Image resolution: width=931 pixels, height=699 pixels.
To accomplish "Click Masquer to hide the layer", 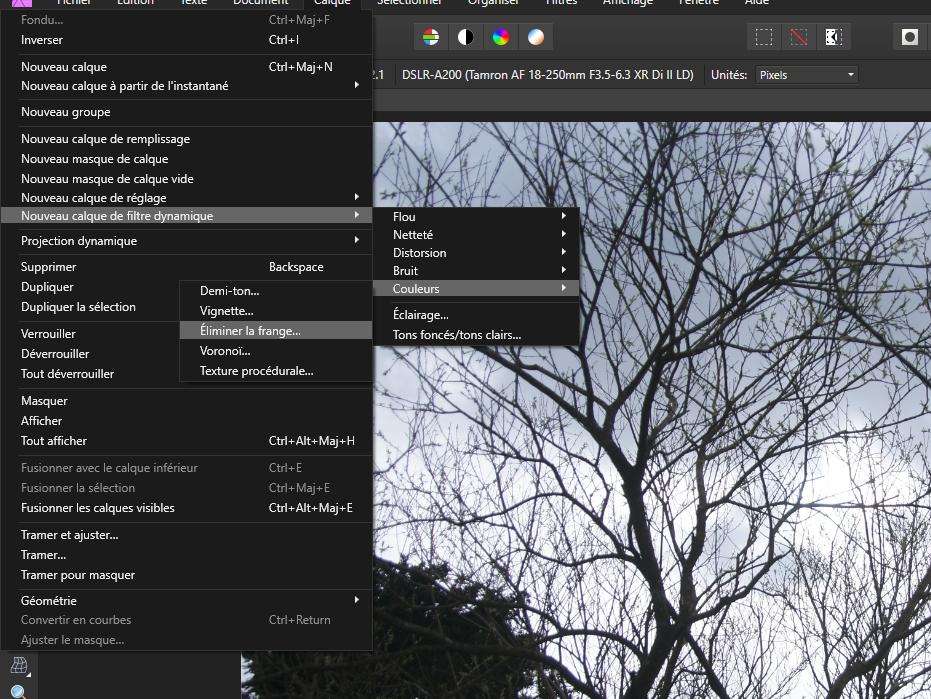I will (187, 401).
